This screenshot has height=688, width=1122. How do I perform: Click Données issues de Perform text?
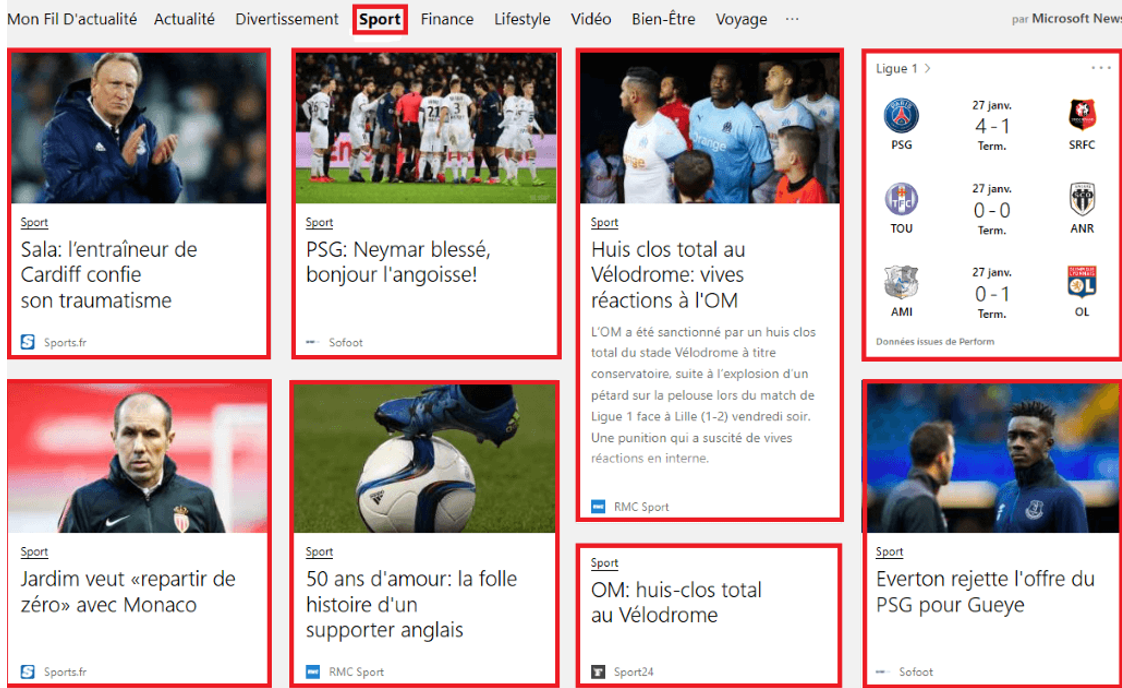click(935, 341)
